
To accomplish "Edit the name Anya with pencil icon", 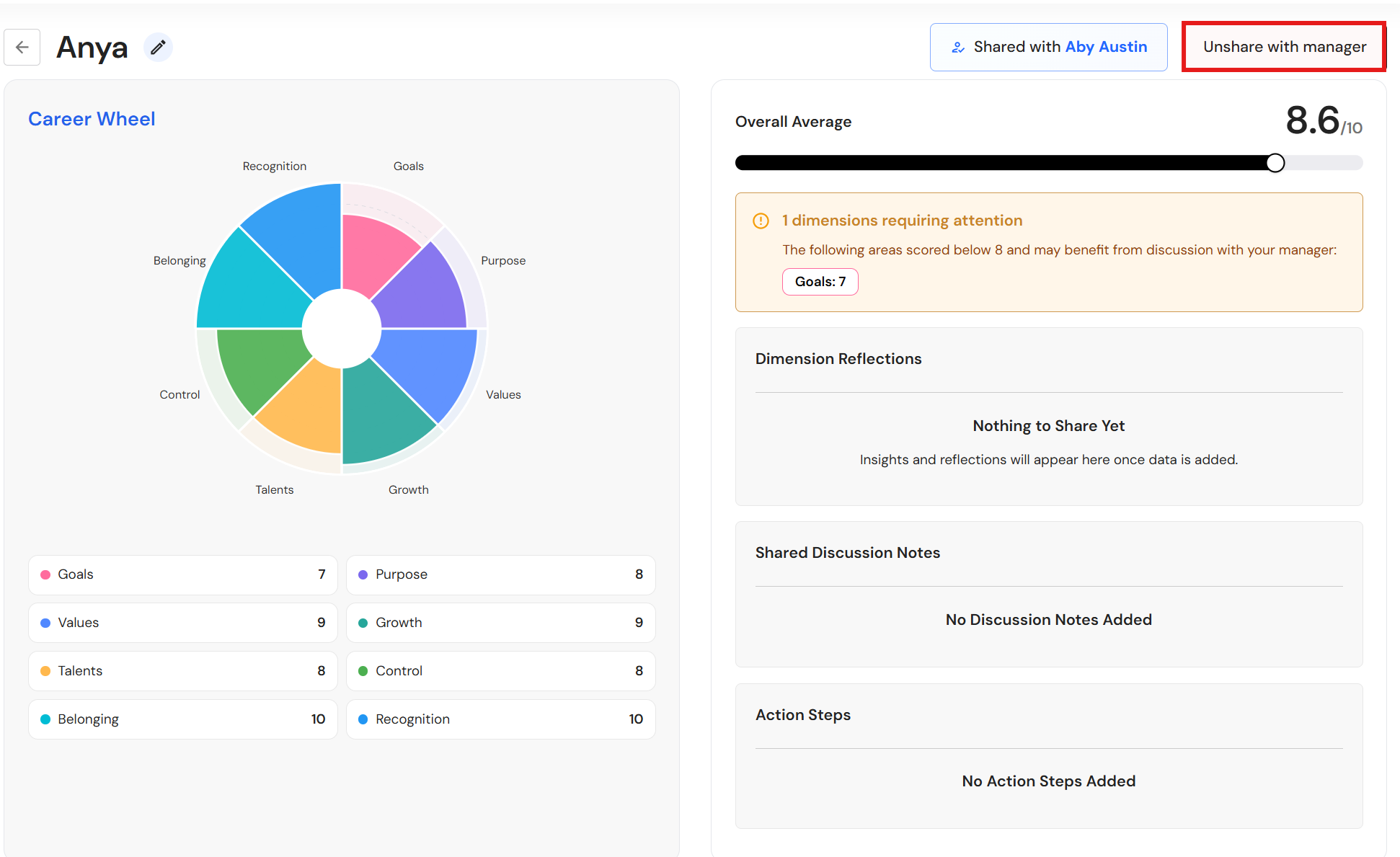I will click(158, 48).
